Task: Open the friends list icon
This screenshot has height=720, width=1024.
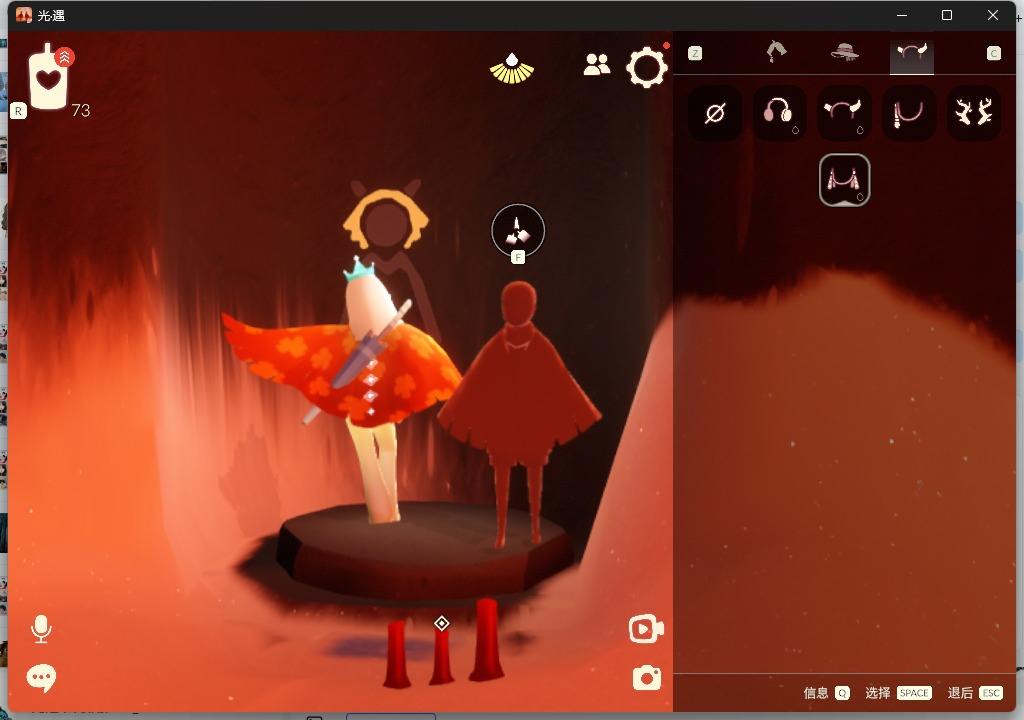Action: tap(596, 65)
